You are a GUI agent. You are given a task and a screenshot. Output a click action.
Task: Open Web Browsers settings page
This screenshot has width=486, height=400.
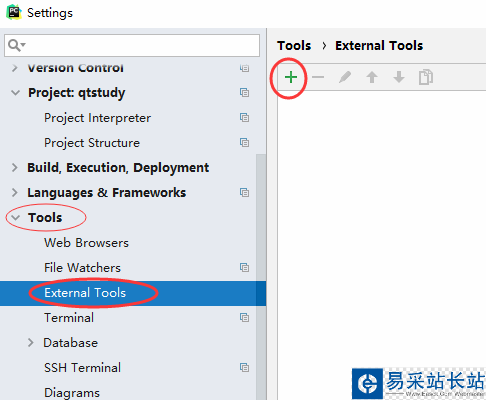(86, 243)
